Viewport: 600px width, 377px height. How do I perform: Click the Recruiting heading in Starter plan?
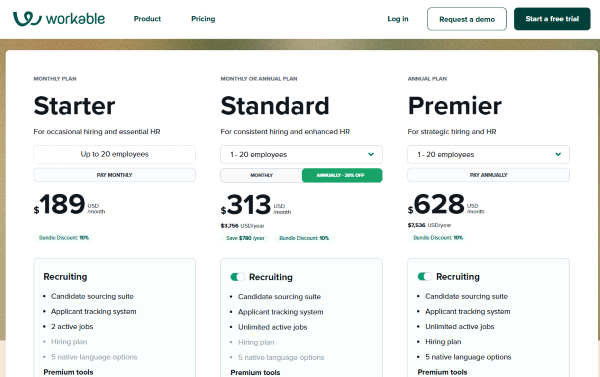[65, 277]
